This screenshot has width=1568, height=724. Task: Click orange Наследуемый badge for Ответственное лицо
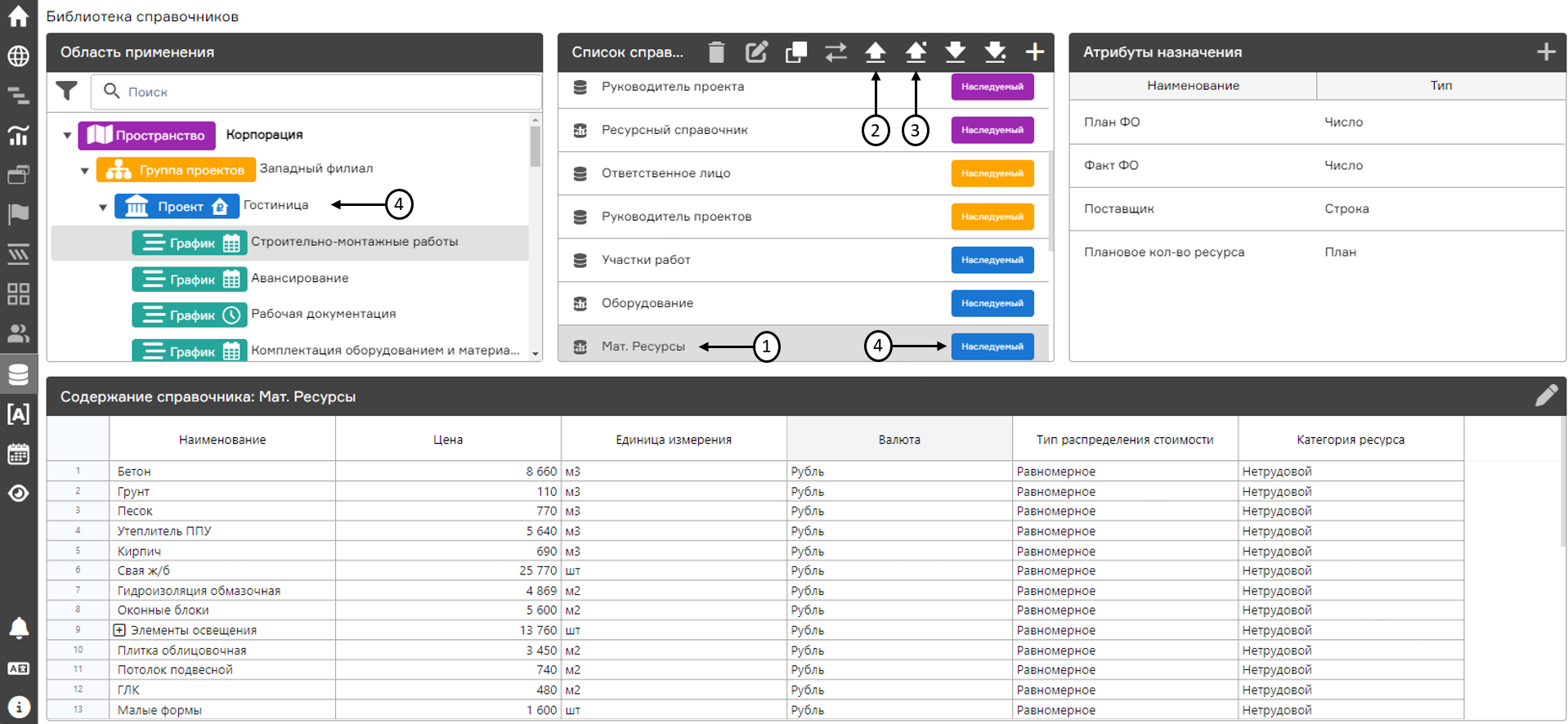point(992,173)
